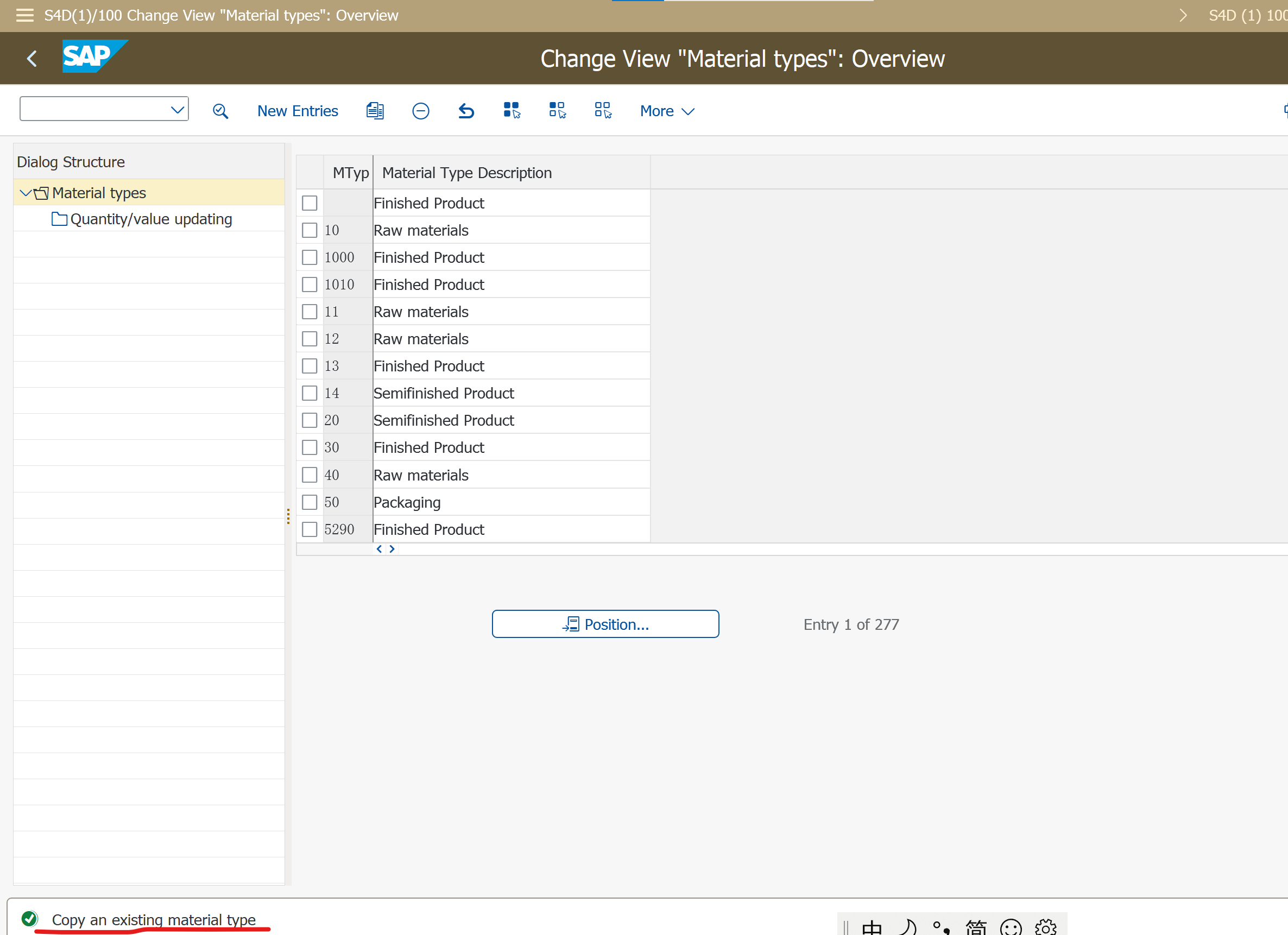Screen dimensions: 1288x935
Task: Click the Position... button
Action: click(x=605, y=624)
